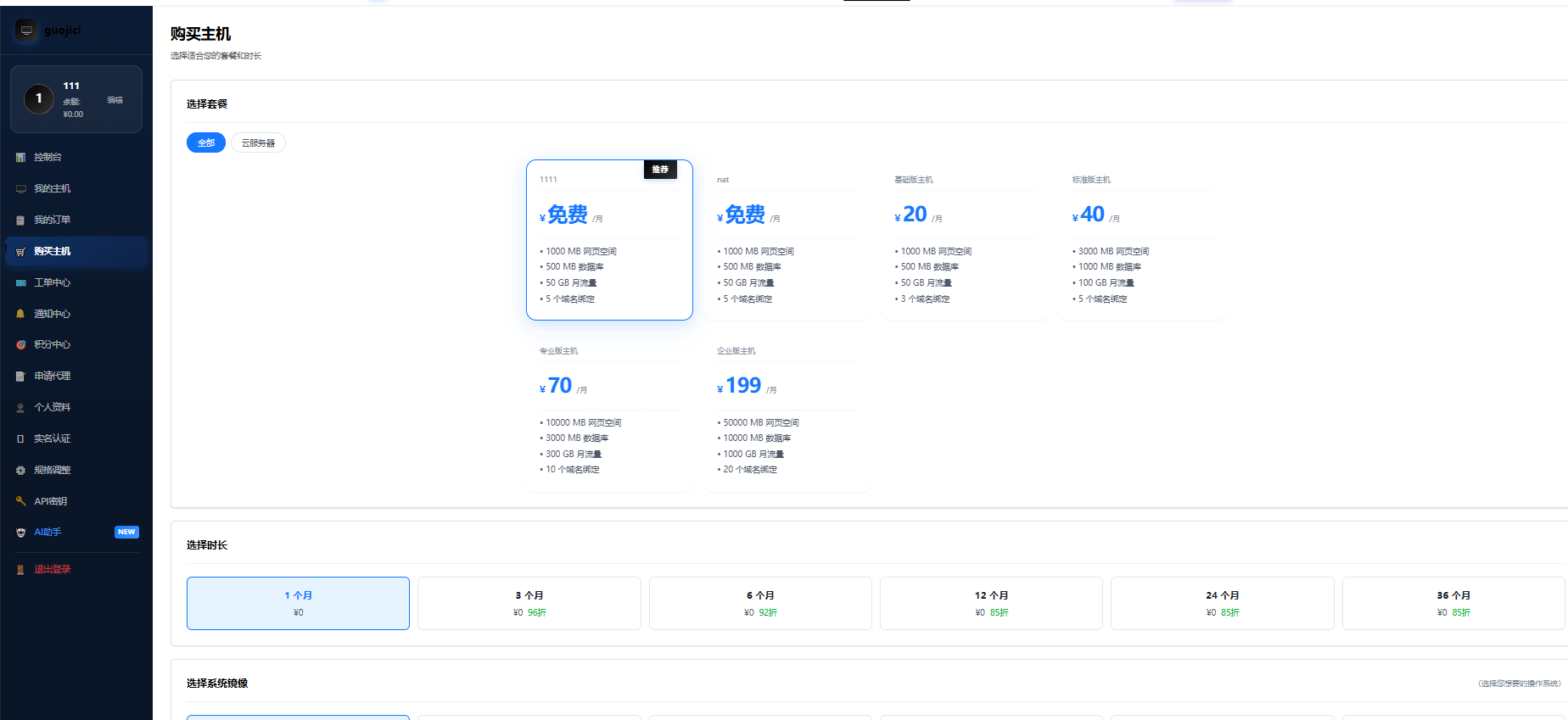Click the guojici logo icon
1568x720 pixels.
point(26,31)
